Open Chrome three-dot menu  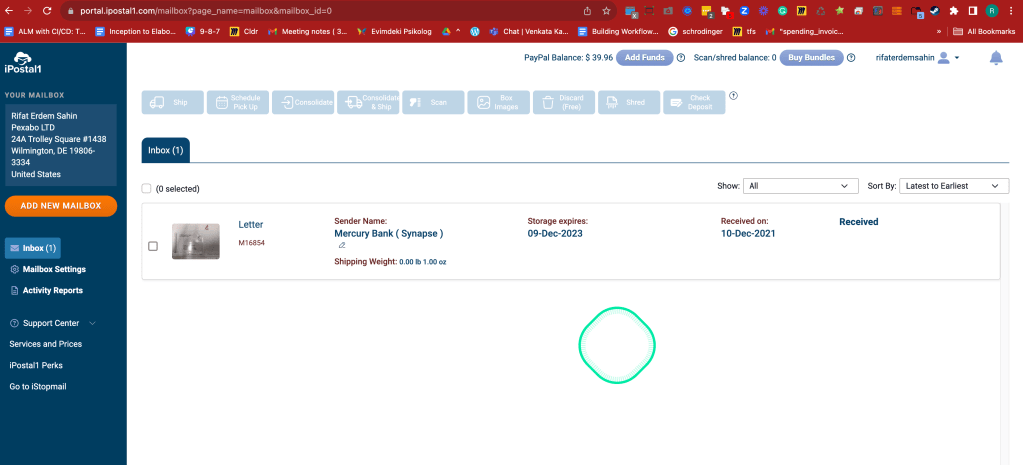pyautogui.click(x=1011, y=10)
